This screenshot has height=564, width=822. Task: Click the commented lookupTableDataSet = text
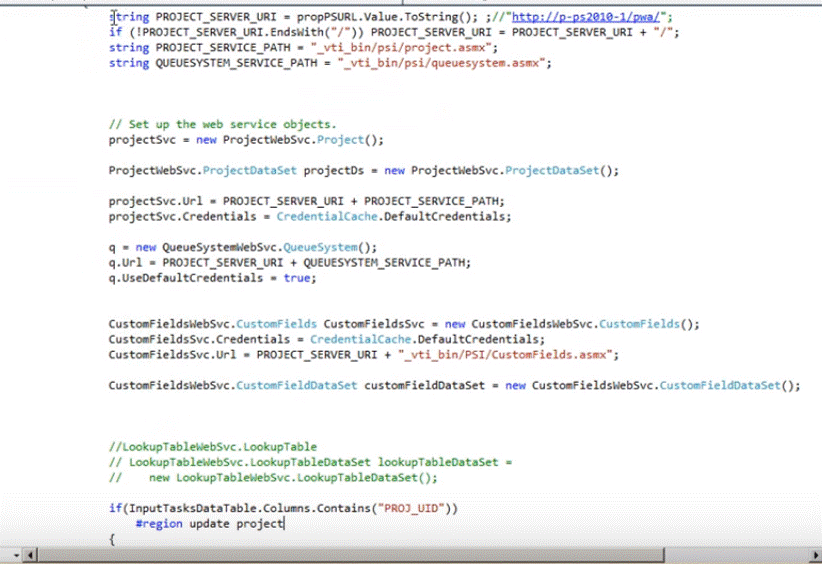tap(445, 462)
